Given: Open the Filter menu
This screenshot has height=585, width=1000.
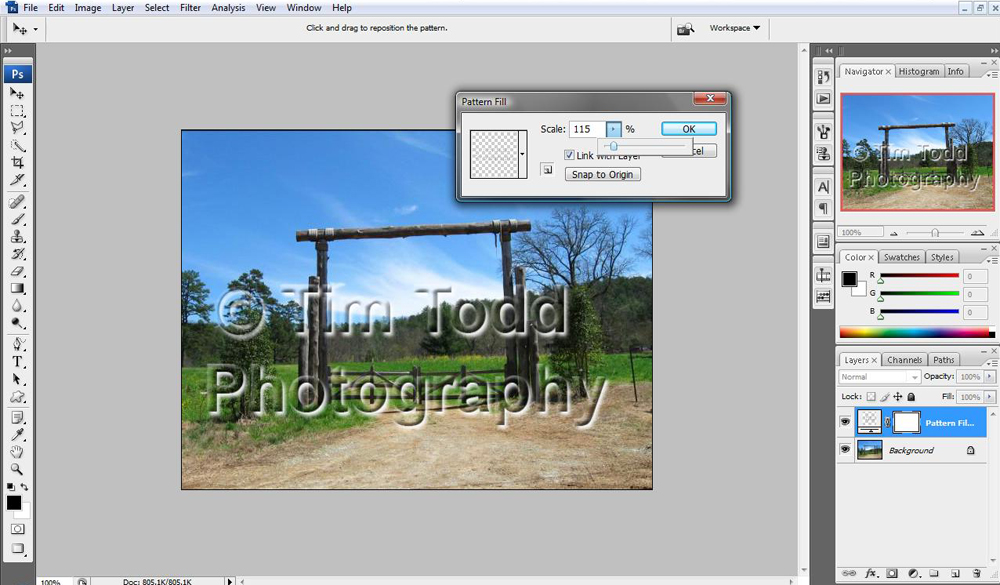Looking at the screenshot, I should (x=190, y=8).
